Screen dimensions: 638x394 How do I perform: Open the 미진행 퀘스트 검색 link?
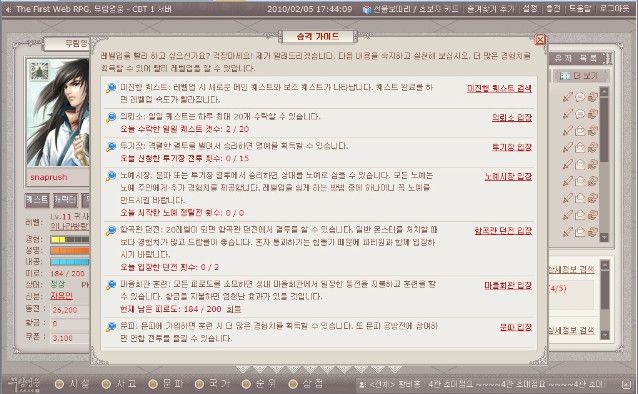499,88
